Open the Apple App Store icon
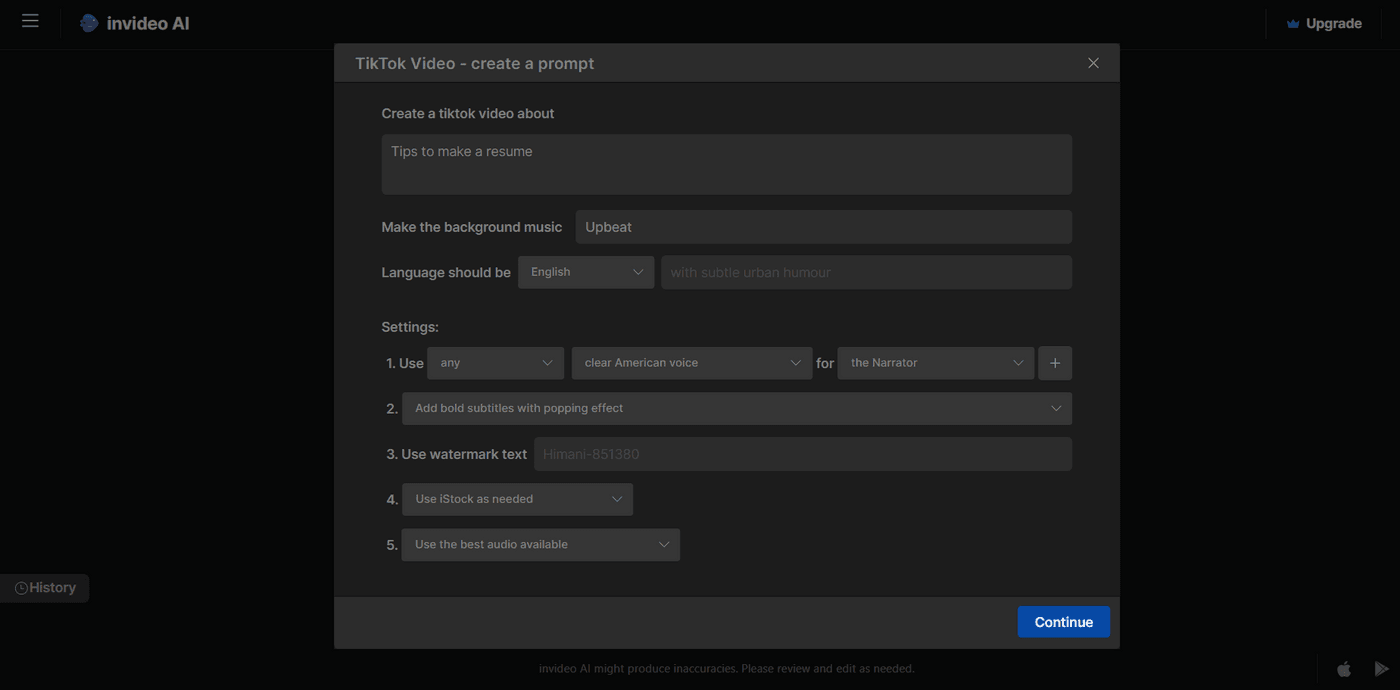 (x=1344, y=668)
